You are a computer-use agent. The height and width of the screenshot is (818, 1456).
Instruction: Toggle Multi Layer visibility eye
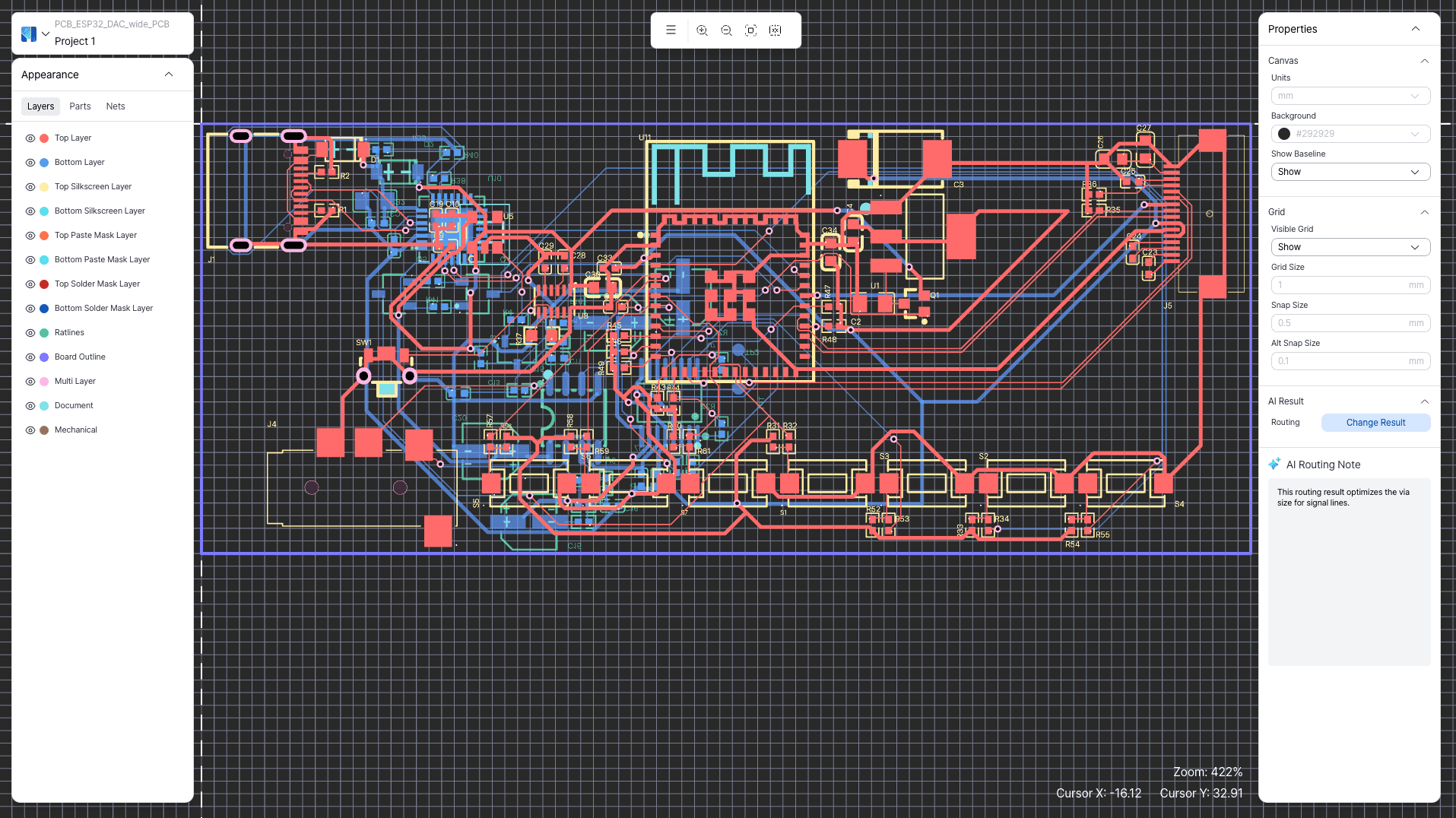tap(30, 382)
